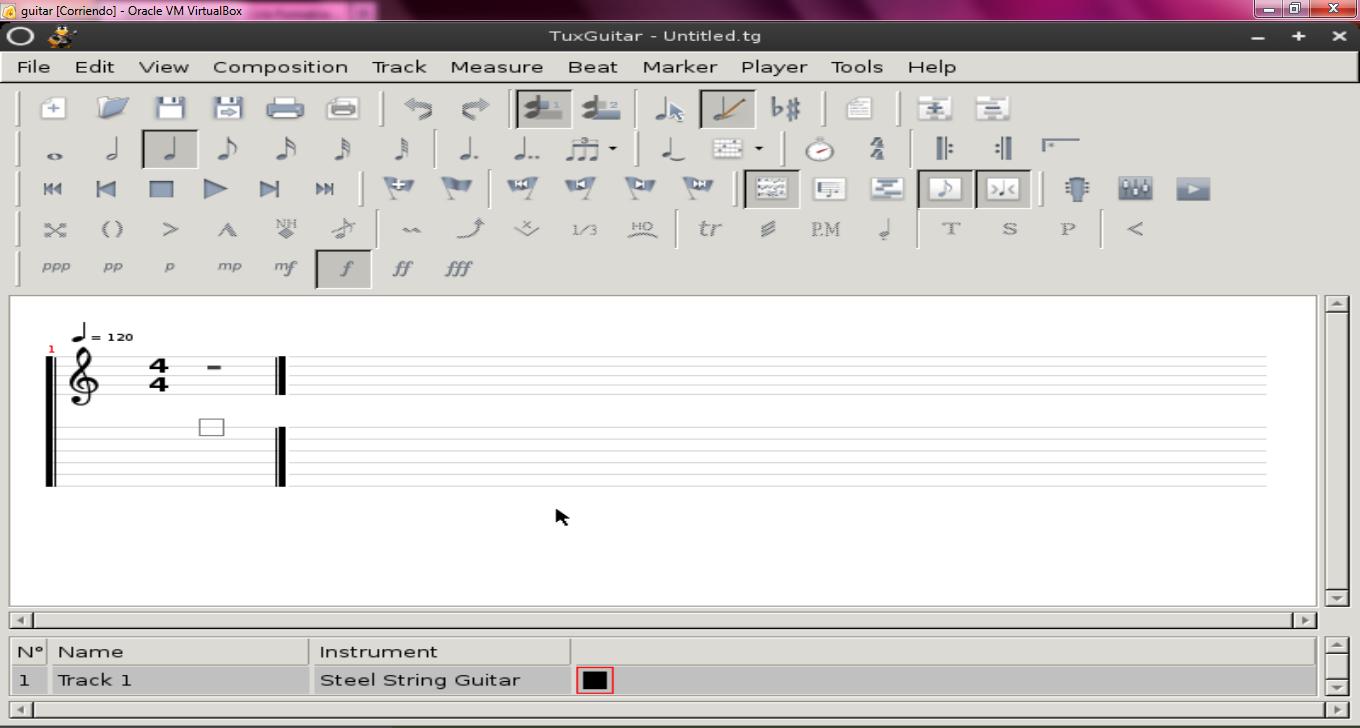Add a marker with the flag-plus icon
This screenshot has width=1360, height=728.
click(x=399, y=188)
